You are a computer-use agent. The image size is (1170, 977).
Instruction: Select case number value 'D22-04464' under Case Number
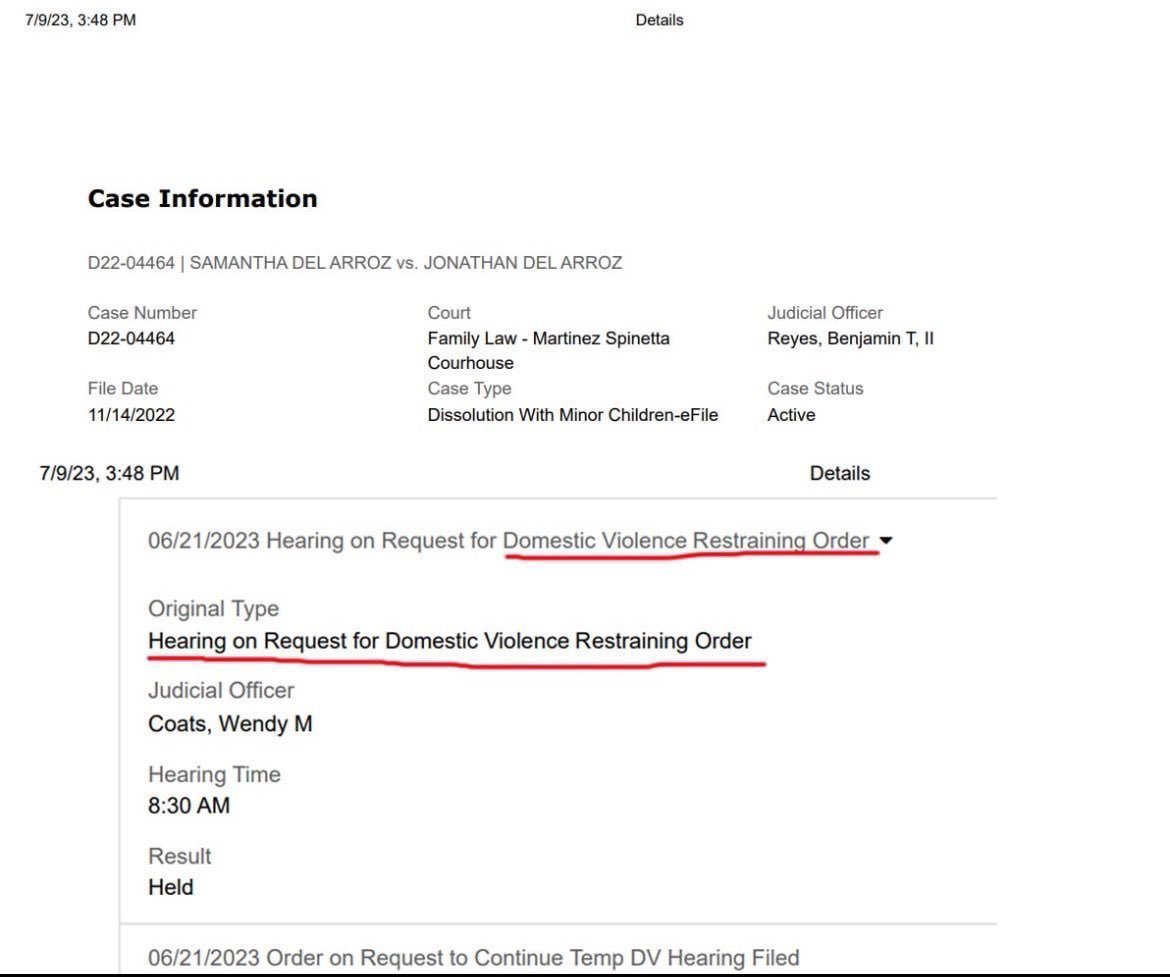point(131,338)
